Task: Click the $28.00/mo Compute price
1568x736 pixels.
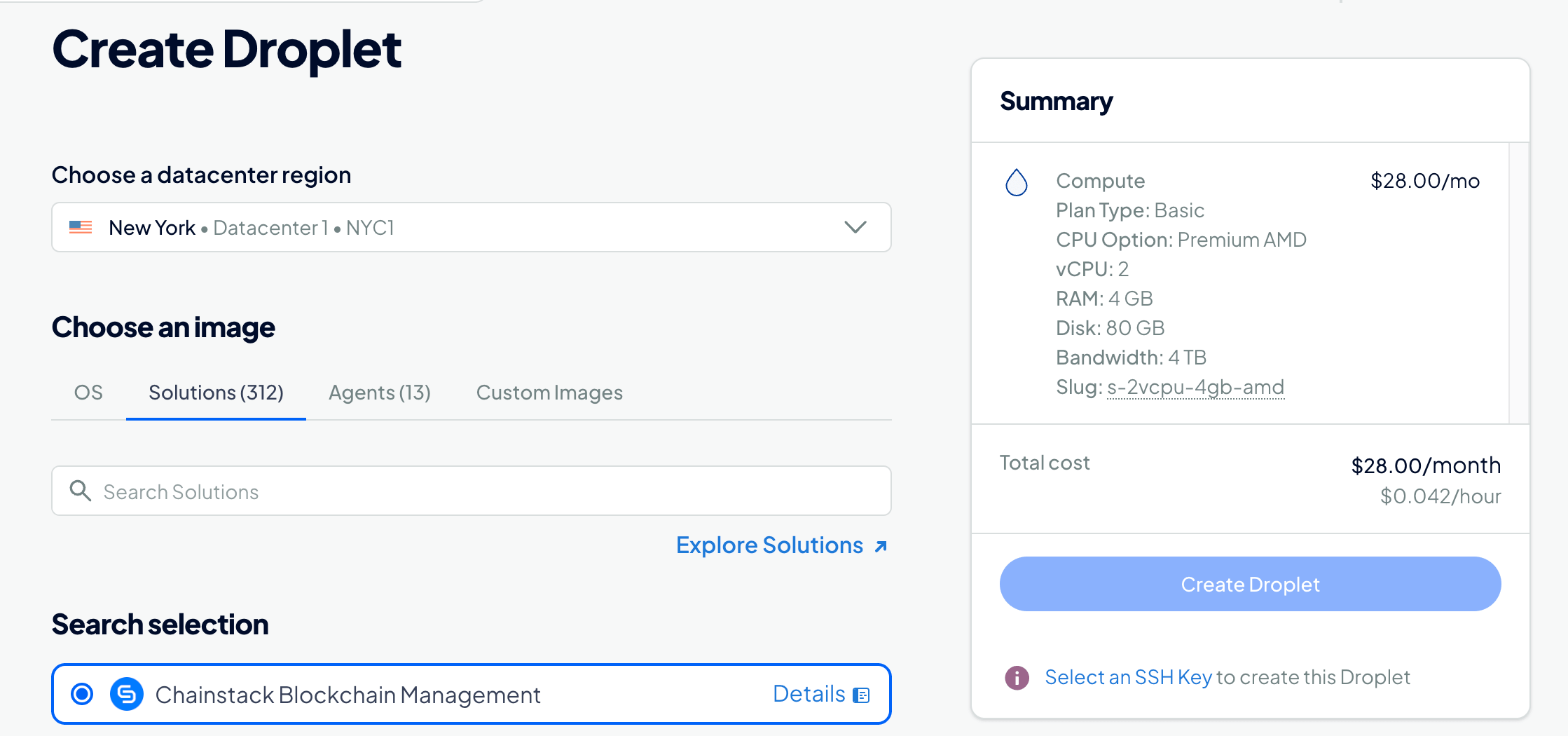Action: click(1425, 181)
